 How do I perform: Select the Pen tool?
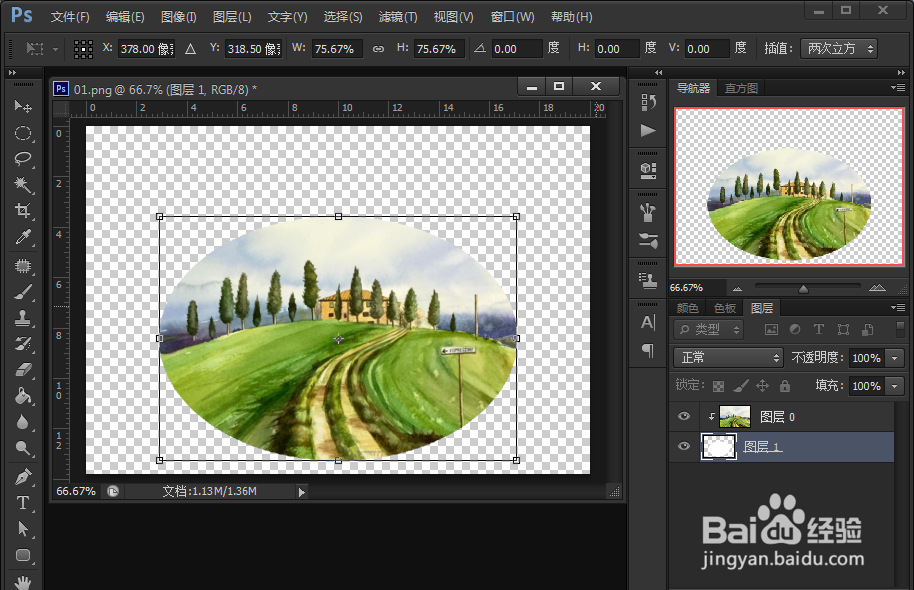click(x=23, y=477)
